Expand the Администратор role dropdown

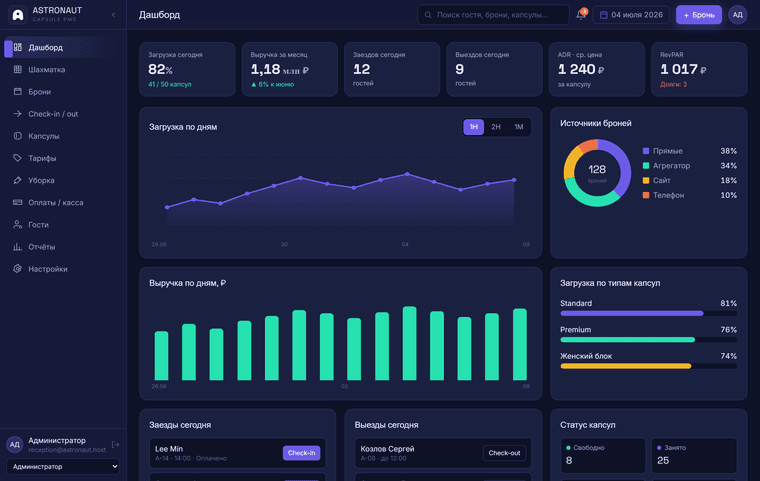click(63, 466)
